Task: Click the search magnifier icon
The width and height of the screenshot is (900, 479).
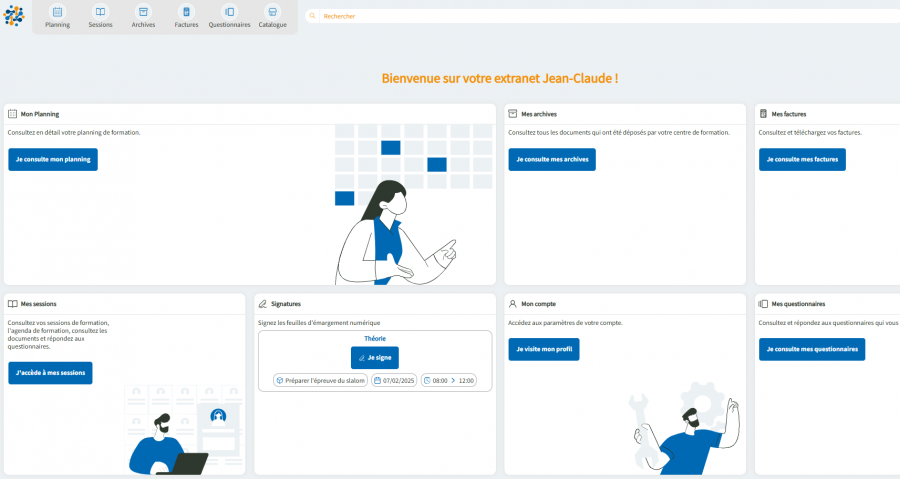Action: (x=312, y=16)
